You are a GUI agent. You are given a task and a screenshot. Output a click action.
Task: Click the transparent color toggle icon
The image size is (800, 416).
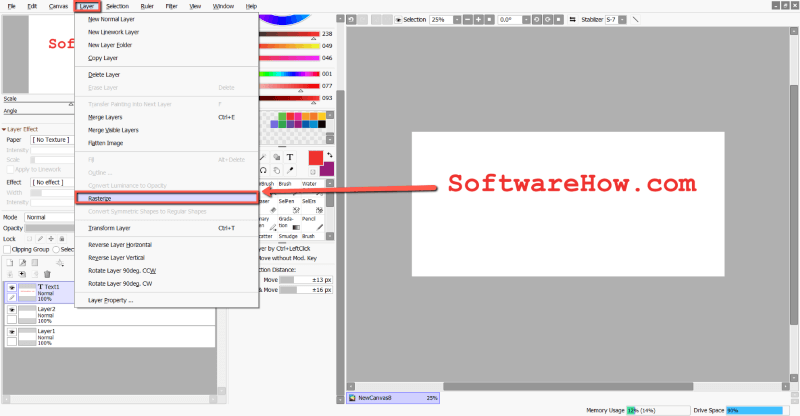[x=313, y=172]
